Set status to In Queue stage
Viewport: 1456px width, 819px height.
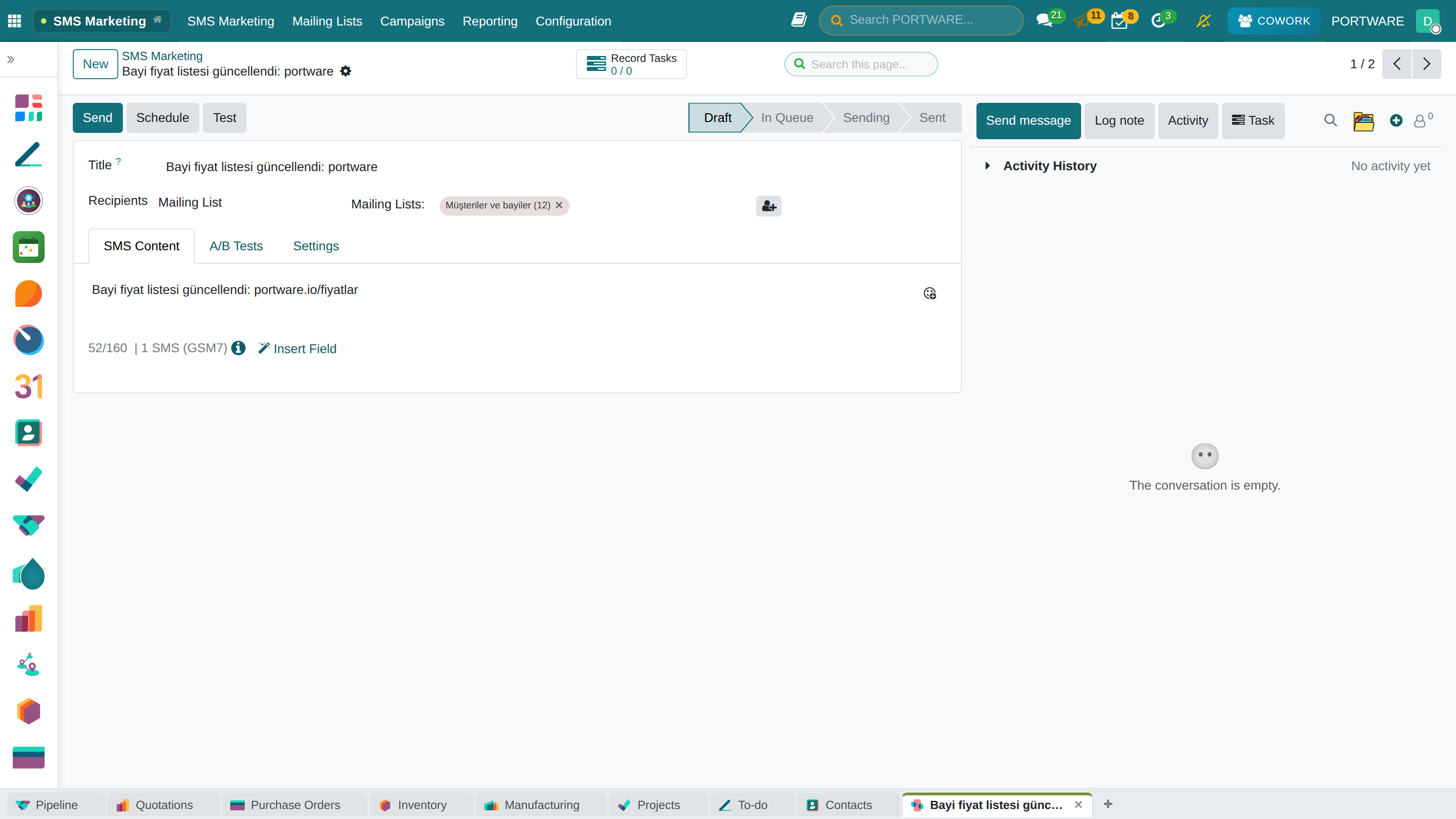pyautogui.click(x=787, y=117)
